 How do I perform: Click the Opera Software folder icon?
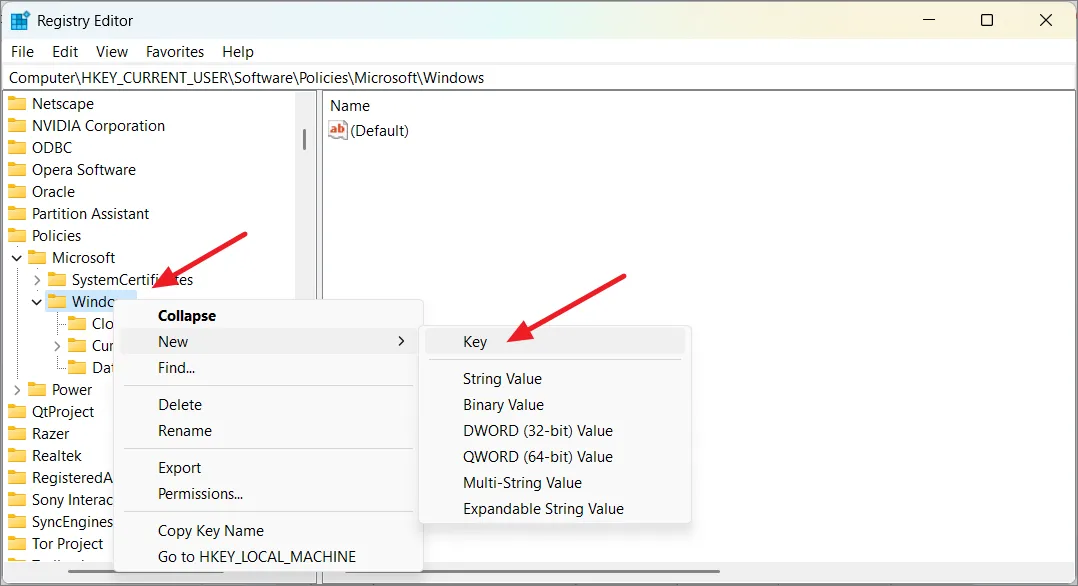(17, 169)
